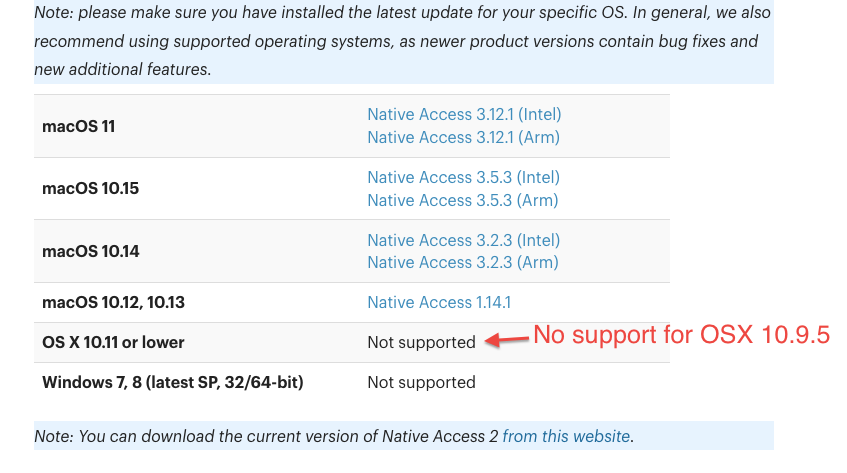Download Native Access 3.5.3 (Intel)
This screenshot has width=847, height=473.
[x=463, y=177]
